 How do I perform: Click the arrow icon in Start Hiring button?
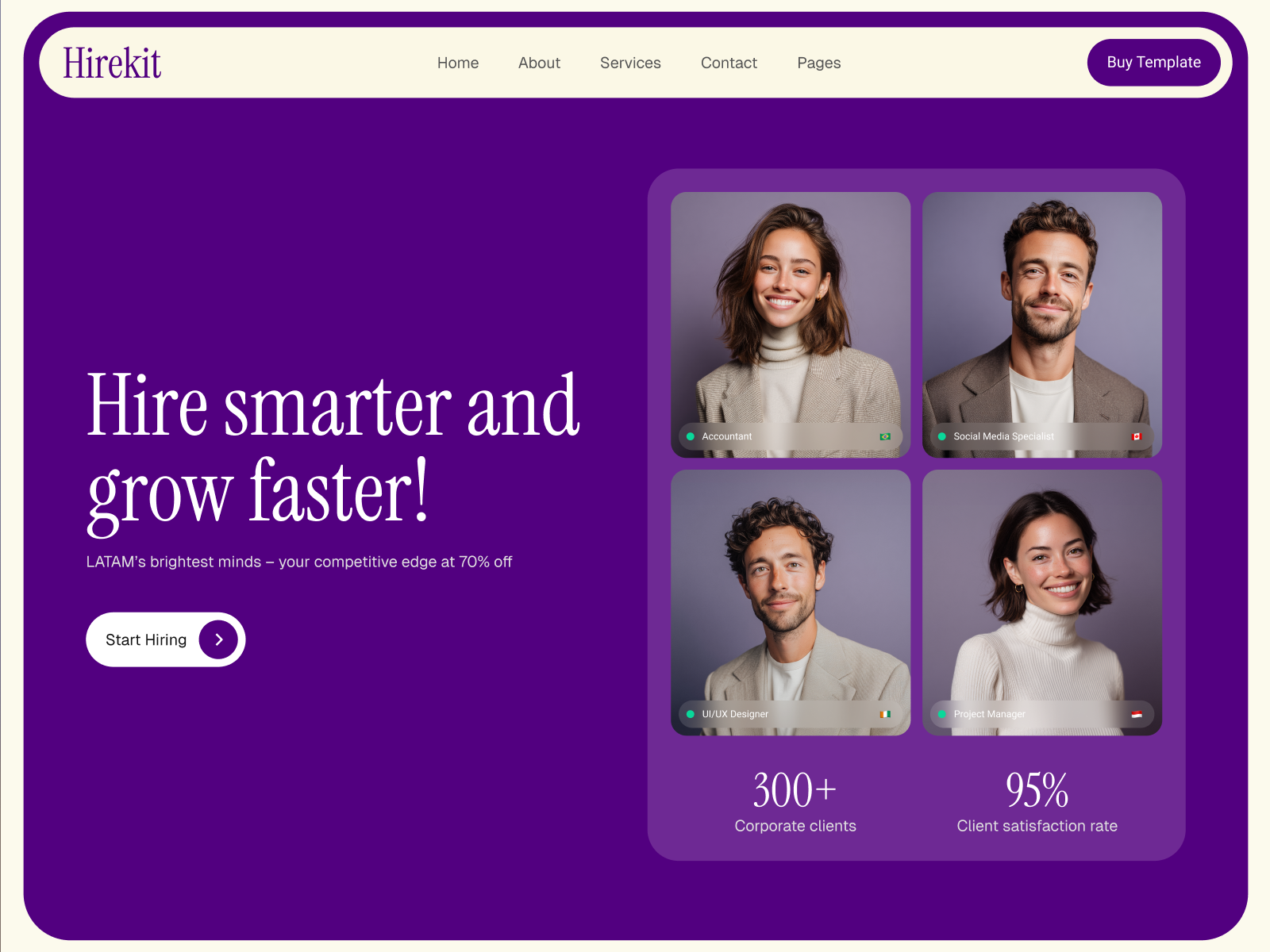coord(218,639)
